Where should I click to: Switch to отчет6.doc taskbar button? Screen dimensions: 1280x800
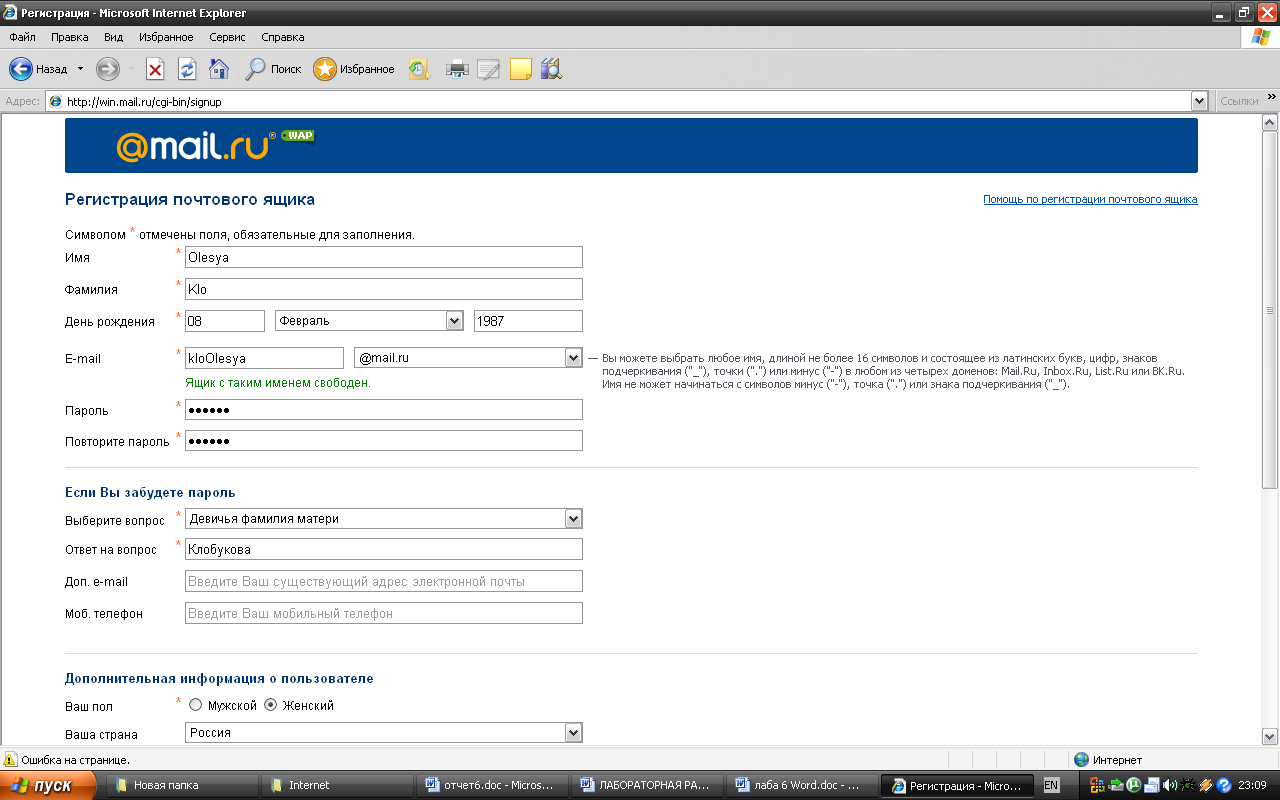[493, 786]
